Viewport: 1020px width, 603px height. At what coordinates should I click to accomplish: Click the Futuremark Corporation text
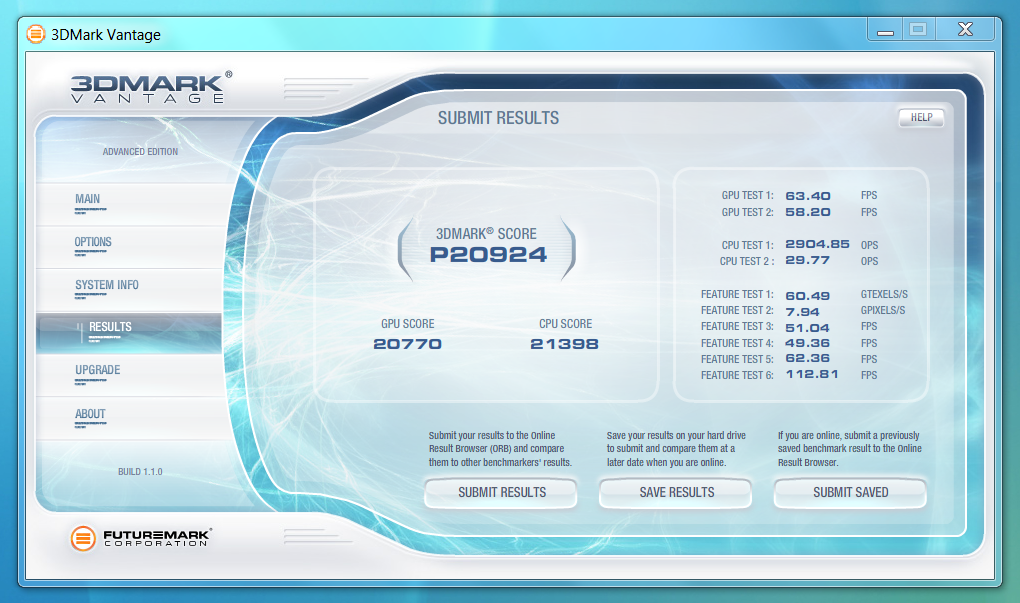click(157, 538)
